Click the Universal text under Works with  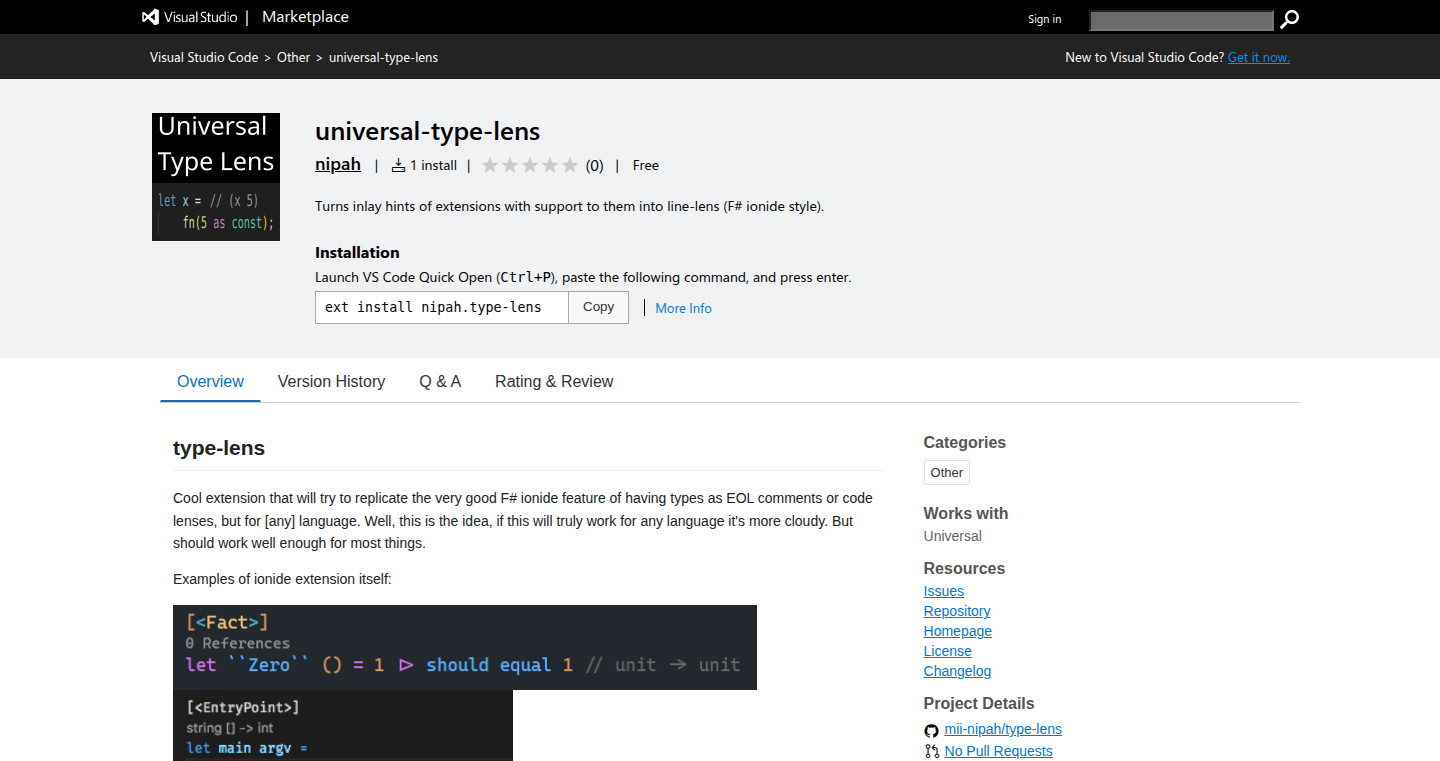point(953,536)
